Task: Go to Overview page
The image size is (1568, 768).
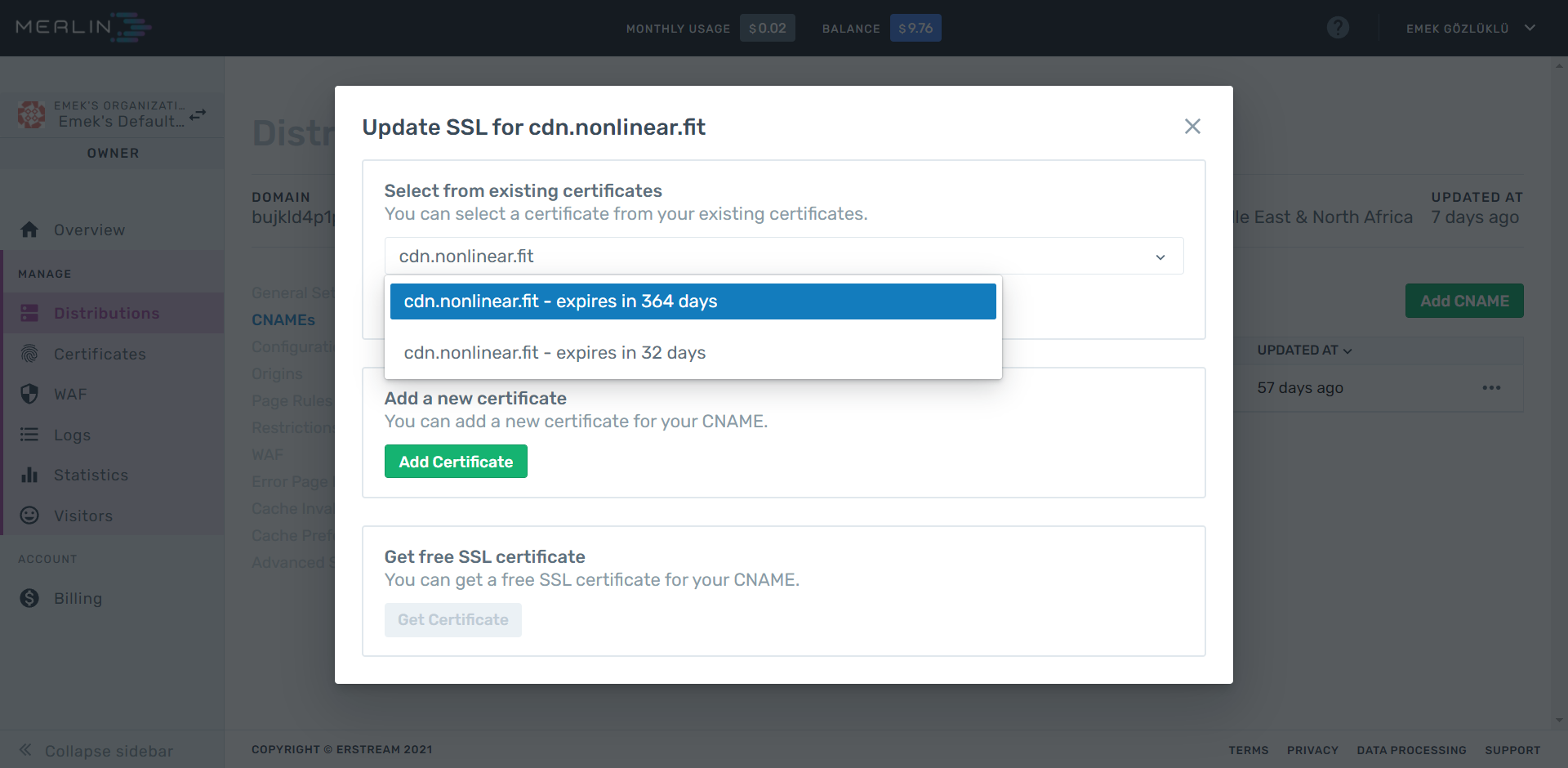Action: pos(90,230)
